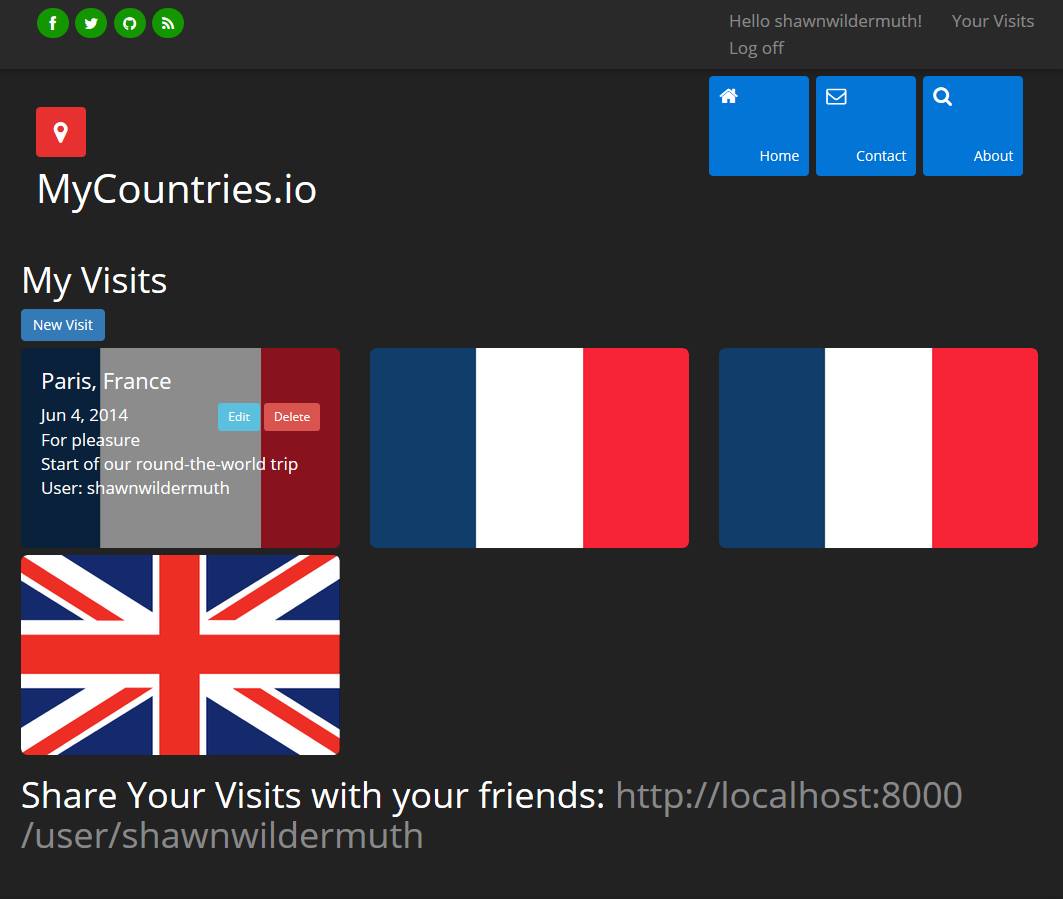The height and width of the screenshot is (899, 1063).
Task: Open the GitHub social icon
Action: [129, 23]
